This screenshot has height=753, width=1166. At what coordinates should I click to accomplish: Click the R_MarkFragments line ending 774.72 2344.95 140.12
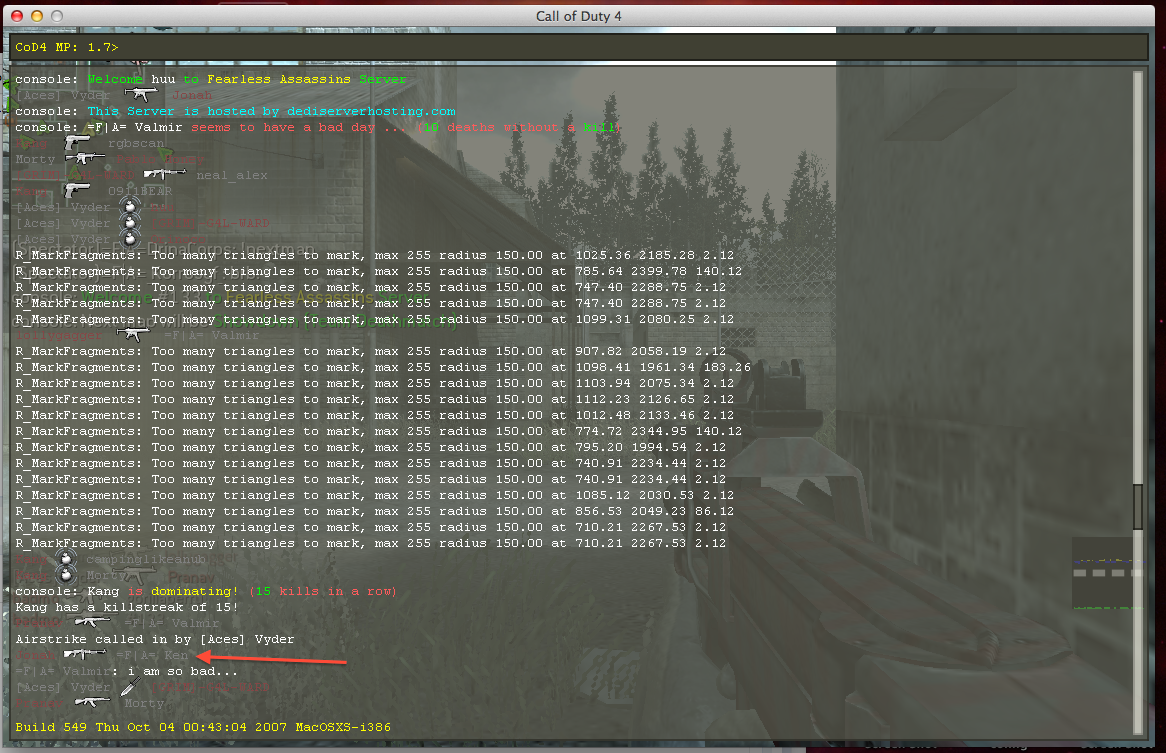pyautogui.click(x=379, y=431)
